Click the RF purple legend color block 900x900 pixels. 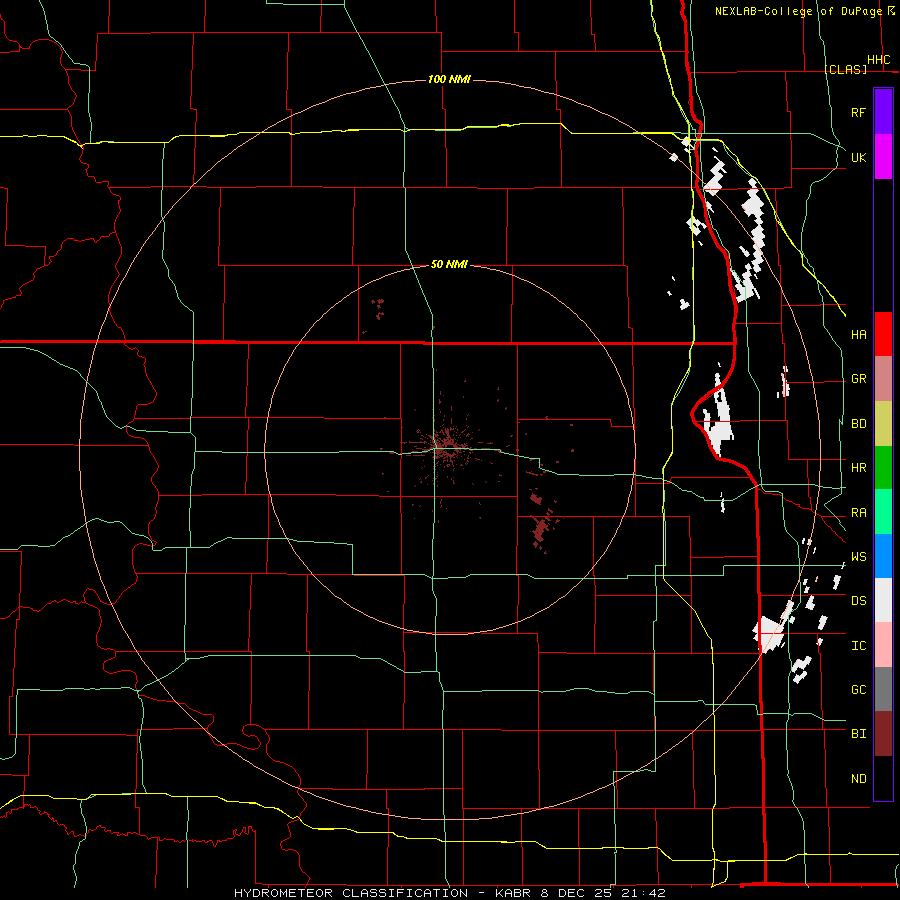tap(883, 112)
